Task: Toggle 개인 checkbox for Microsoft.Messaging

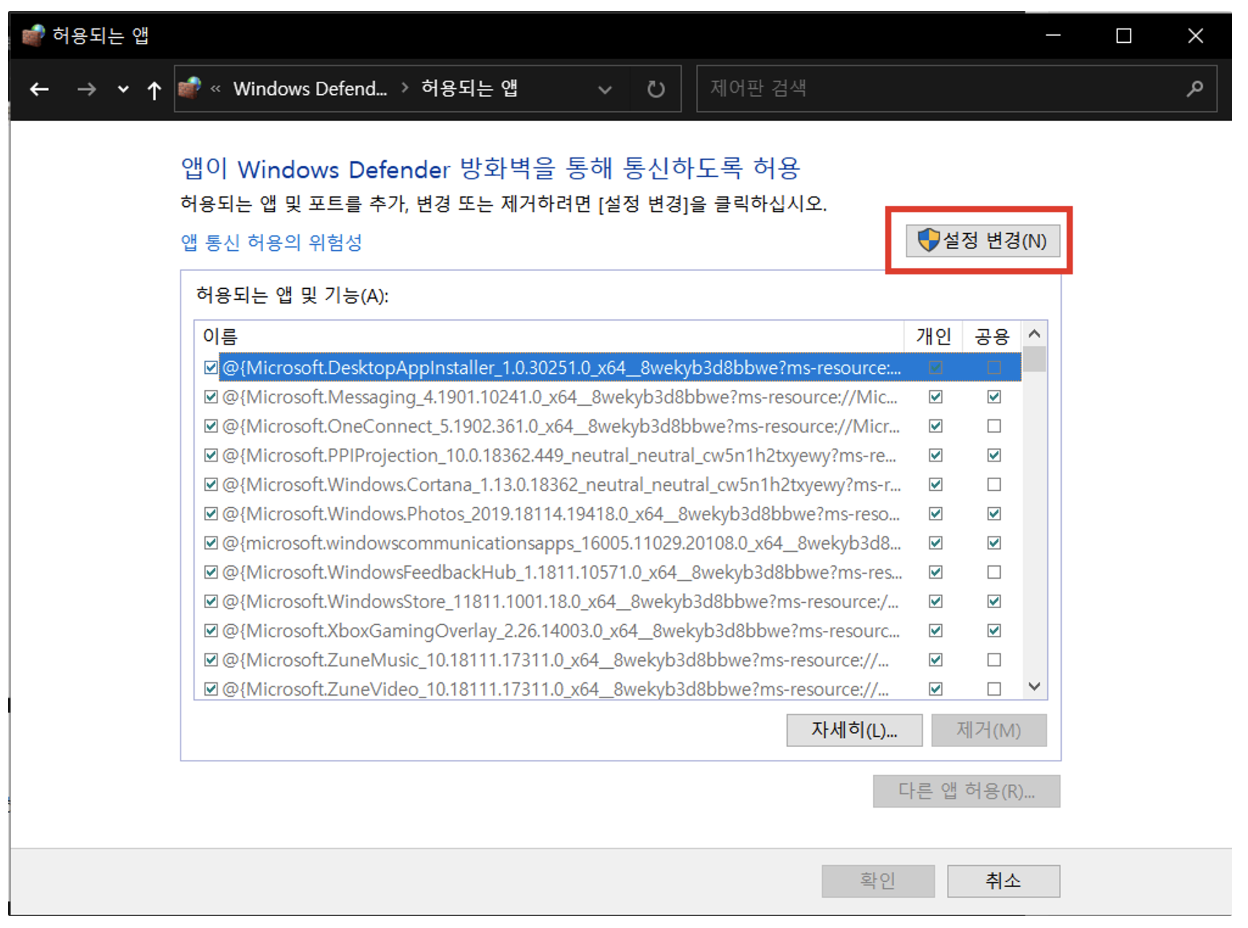Action: (x=935, y=397)
